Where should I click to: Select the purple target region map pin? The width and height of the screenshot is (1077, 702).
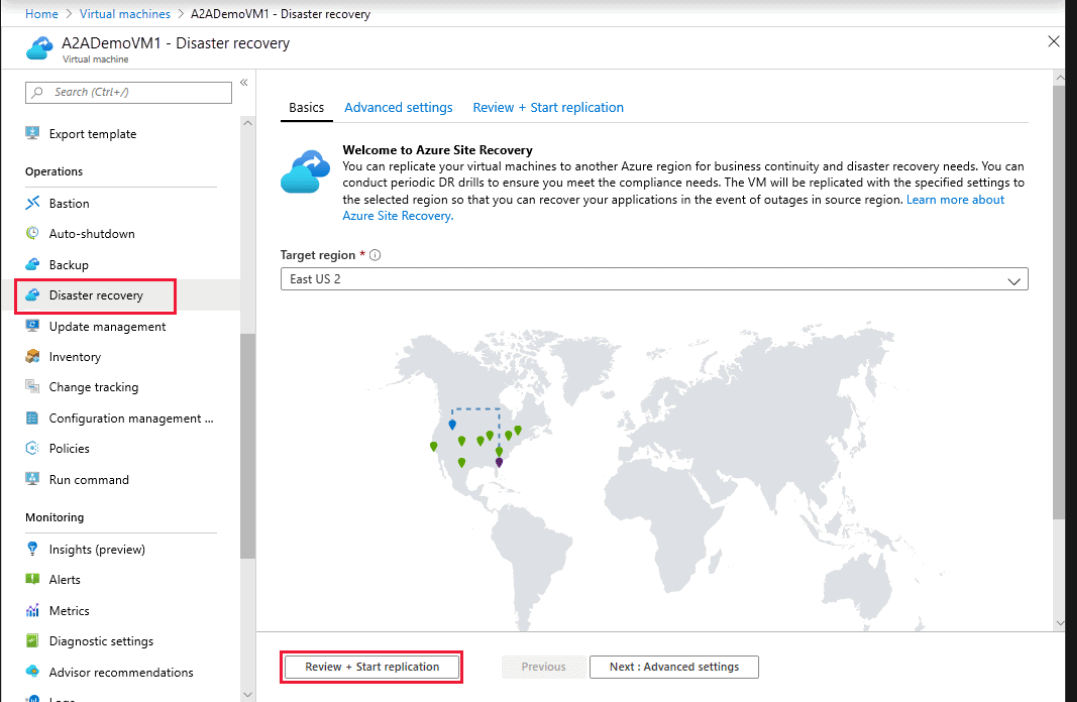(x=499, y=462)
